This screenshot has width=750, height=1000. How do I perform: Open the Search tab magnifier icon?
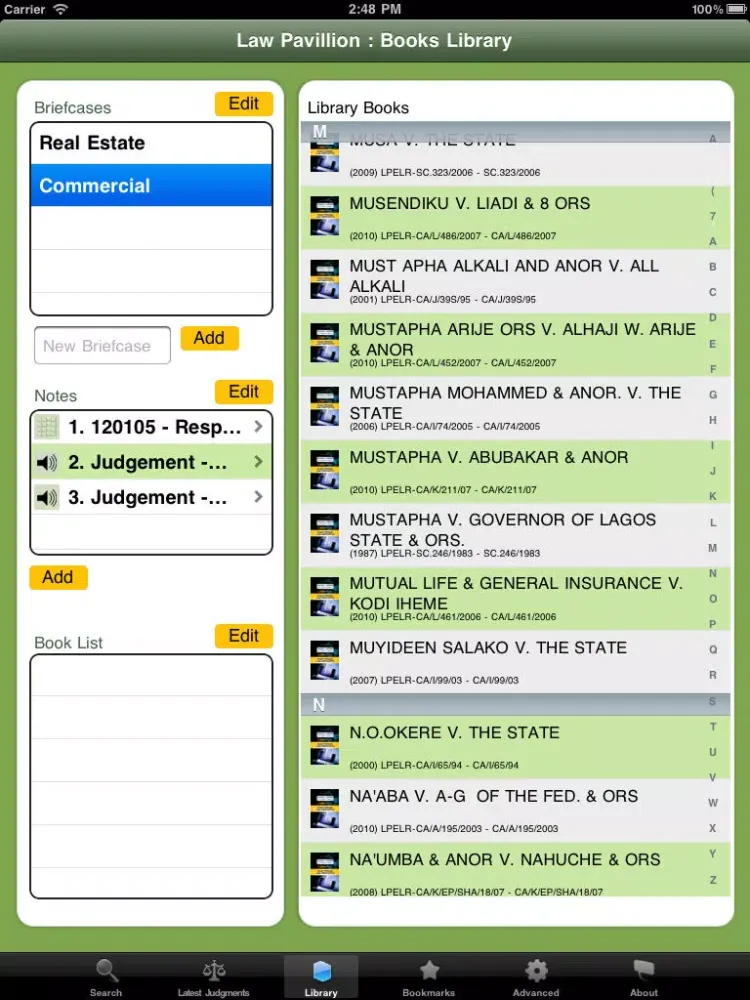(x=107, y=971)
